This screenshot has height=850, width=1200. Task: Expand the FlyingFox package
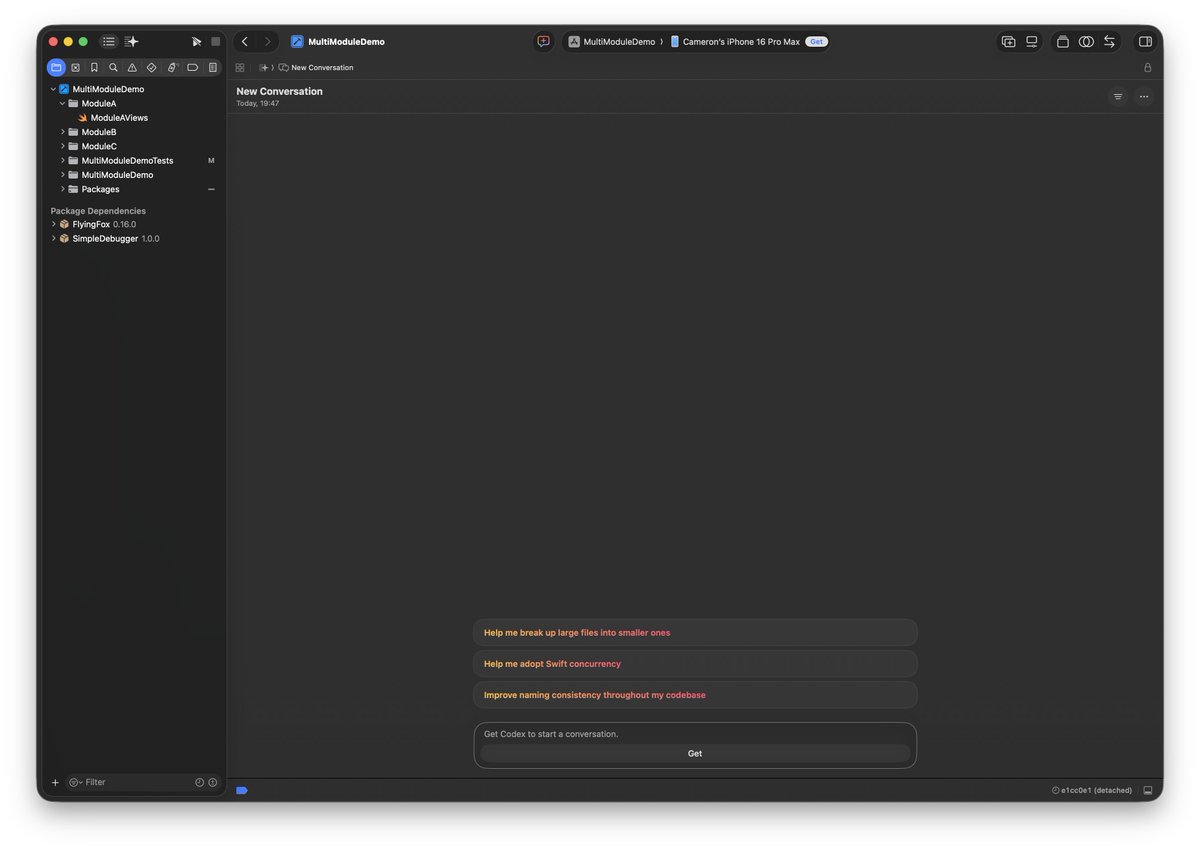(x=53, y=224)
